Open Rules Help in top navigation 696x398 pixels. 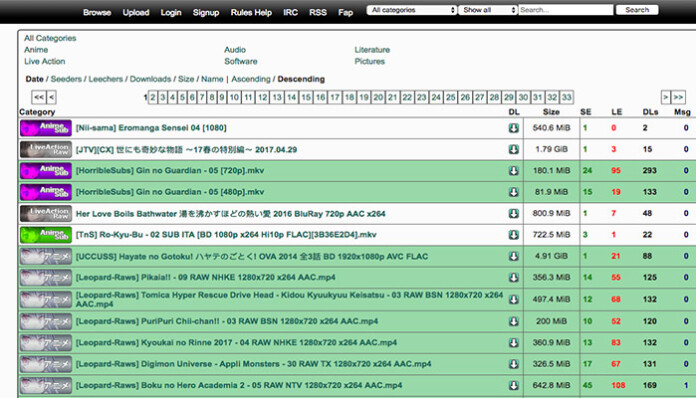coord(251,12)
